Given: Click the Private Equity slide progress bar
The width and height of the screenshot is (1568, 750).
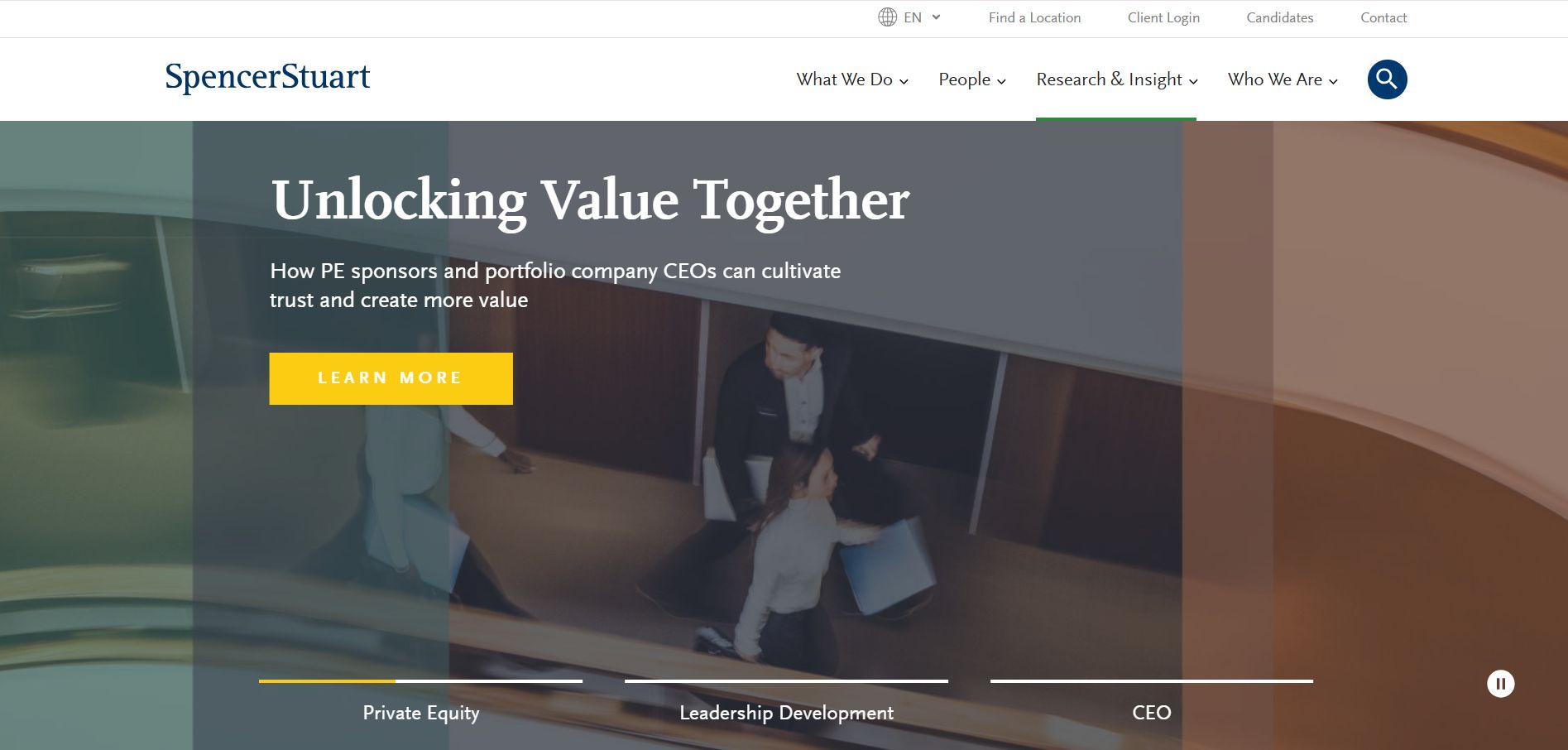Looking at the screenshot, I should pyautogui.click(x=420, y=681).
